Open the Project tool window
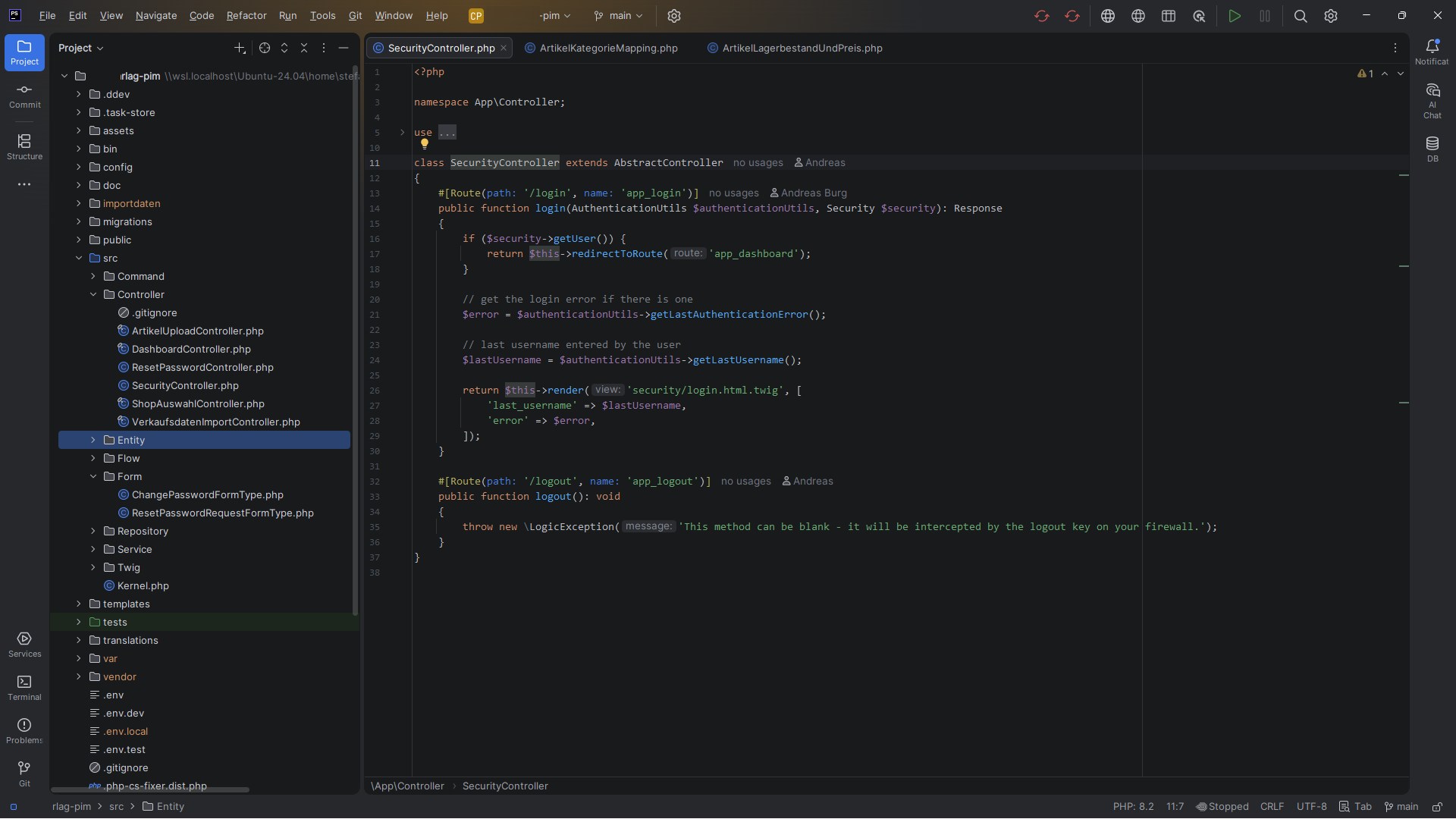 pos(24,52)
